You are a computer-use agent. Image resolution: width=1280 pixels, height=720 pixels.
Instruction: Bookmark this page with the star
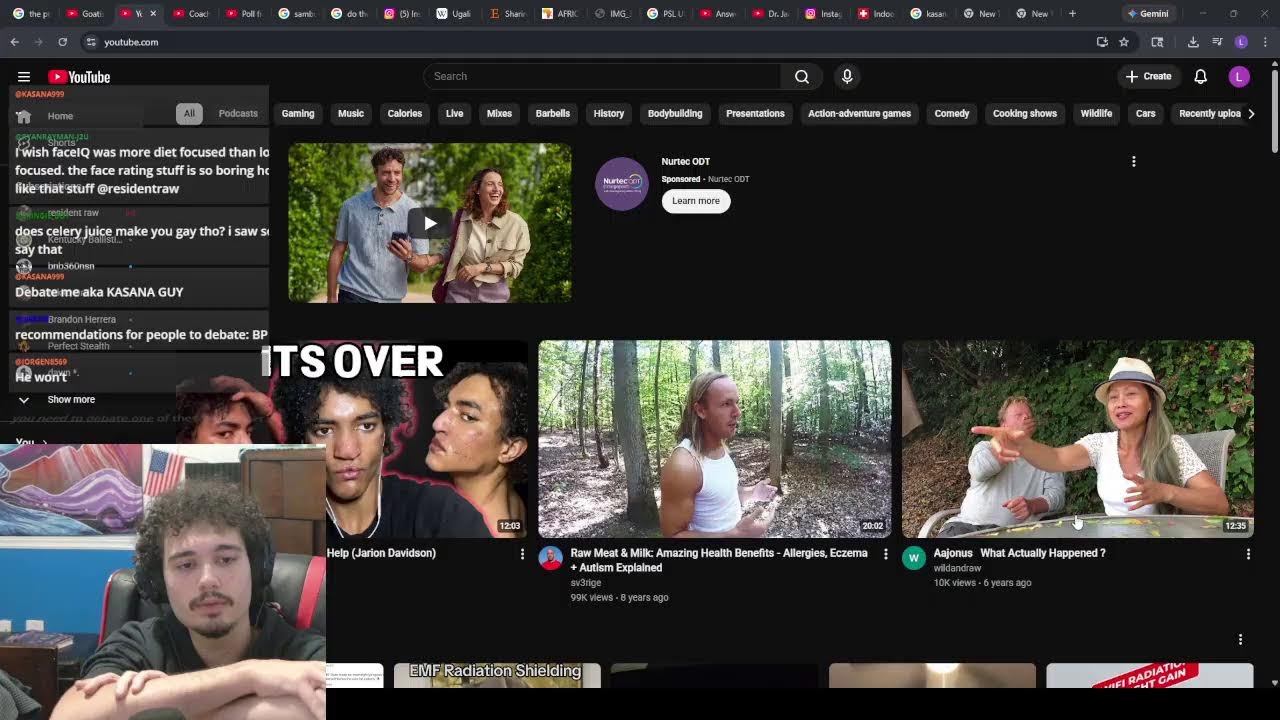(x=1124, y=42)
